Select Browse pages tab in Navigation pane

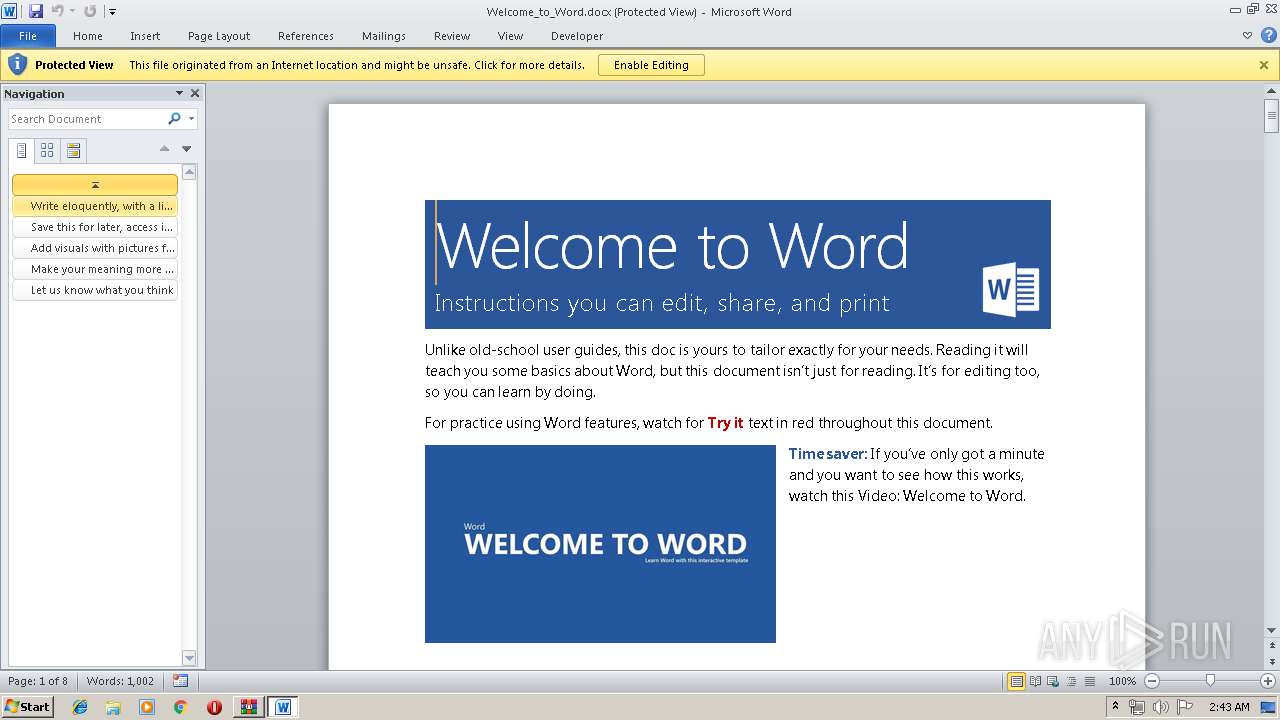click(47, 151)
